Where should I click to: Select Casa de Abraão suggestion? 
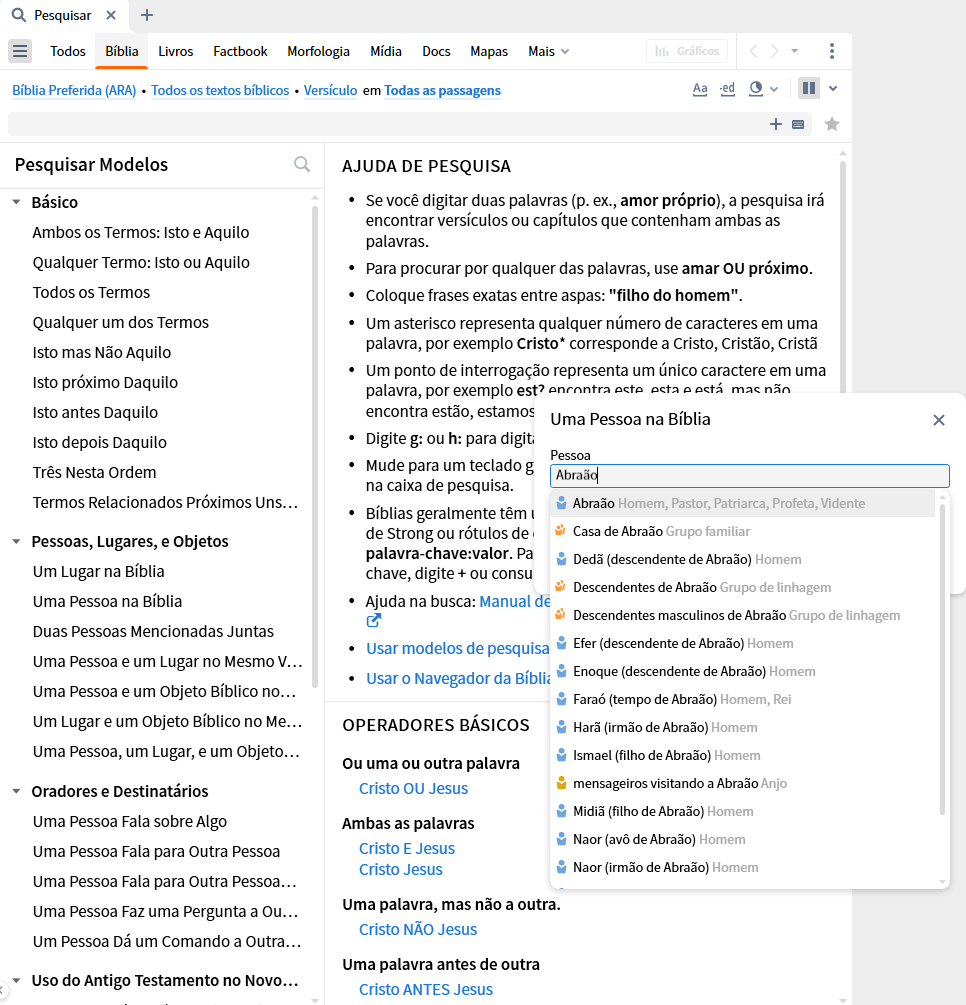pos(743,531)
